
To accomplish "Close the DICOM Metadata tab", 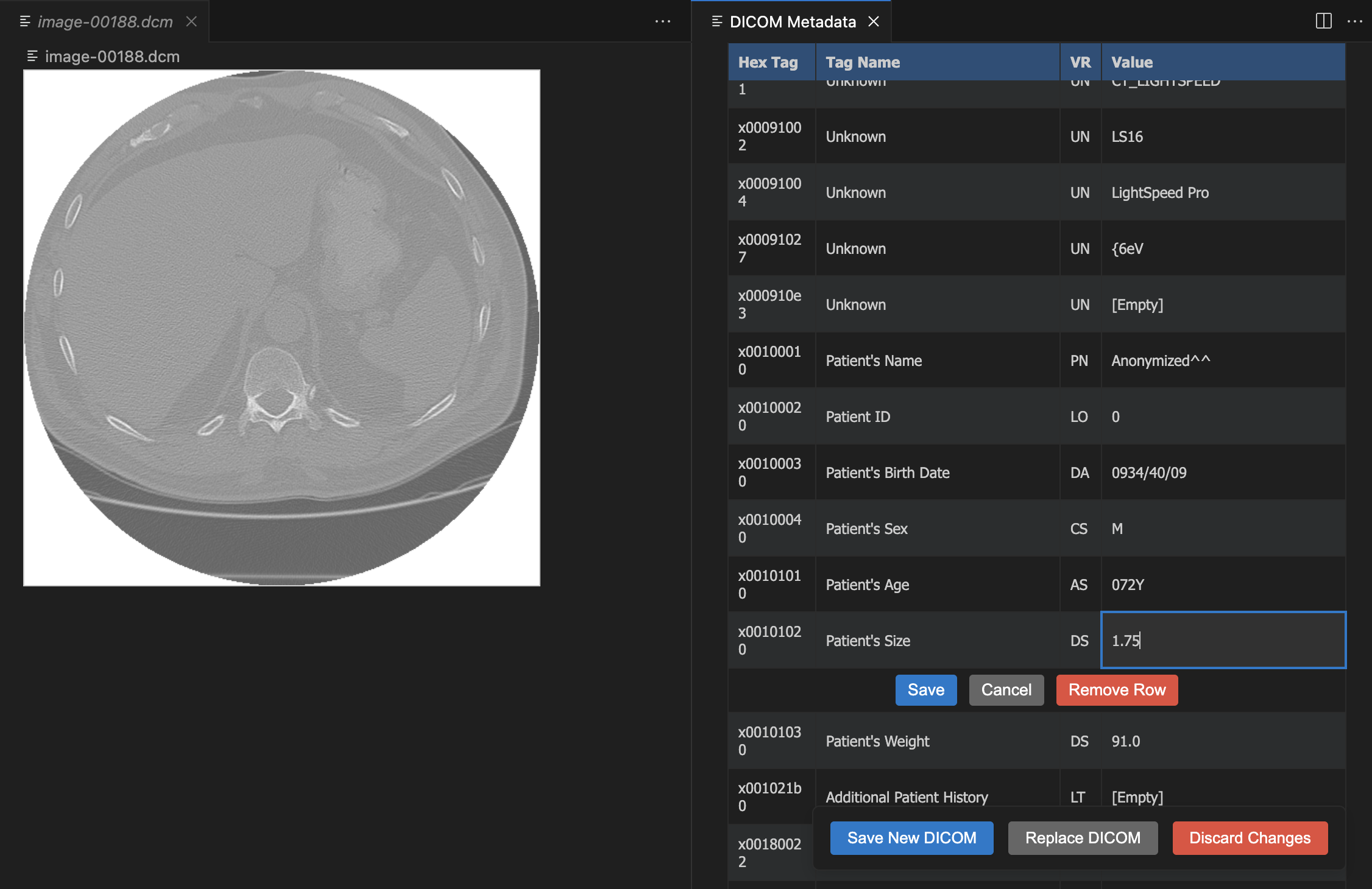I will (x=874, y=21).
